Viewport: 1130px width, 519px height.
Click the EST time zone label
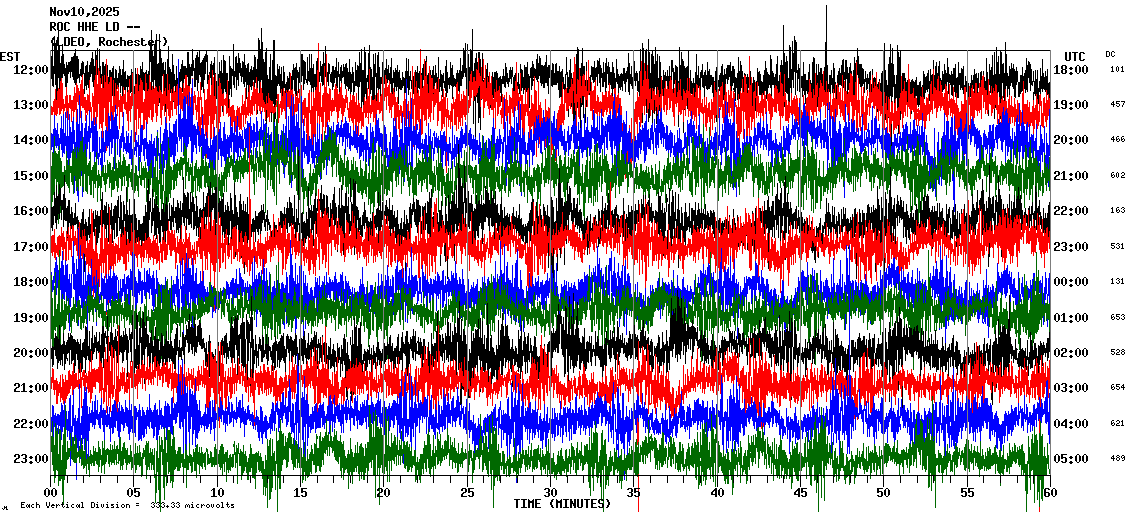(11, 56)
